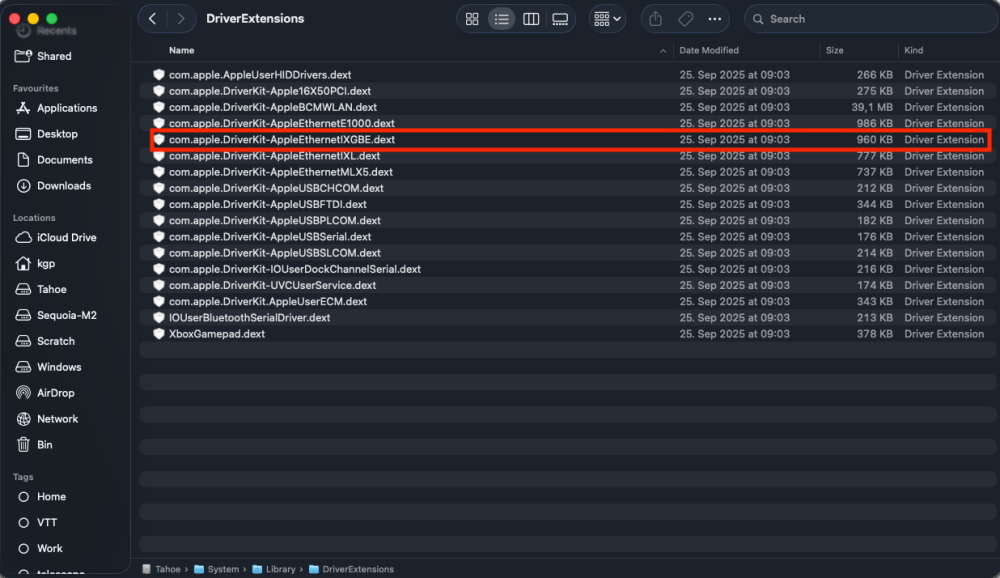Viewport: 1000px width, 578px height.
Task: Select com.apple.DriverKit-AppleEthernetMLX5.dext file
Action: [x=568, y=172]
